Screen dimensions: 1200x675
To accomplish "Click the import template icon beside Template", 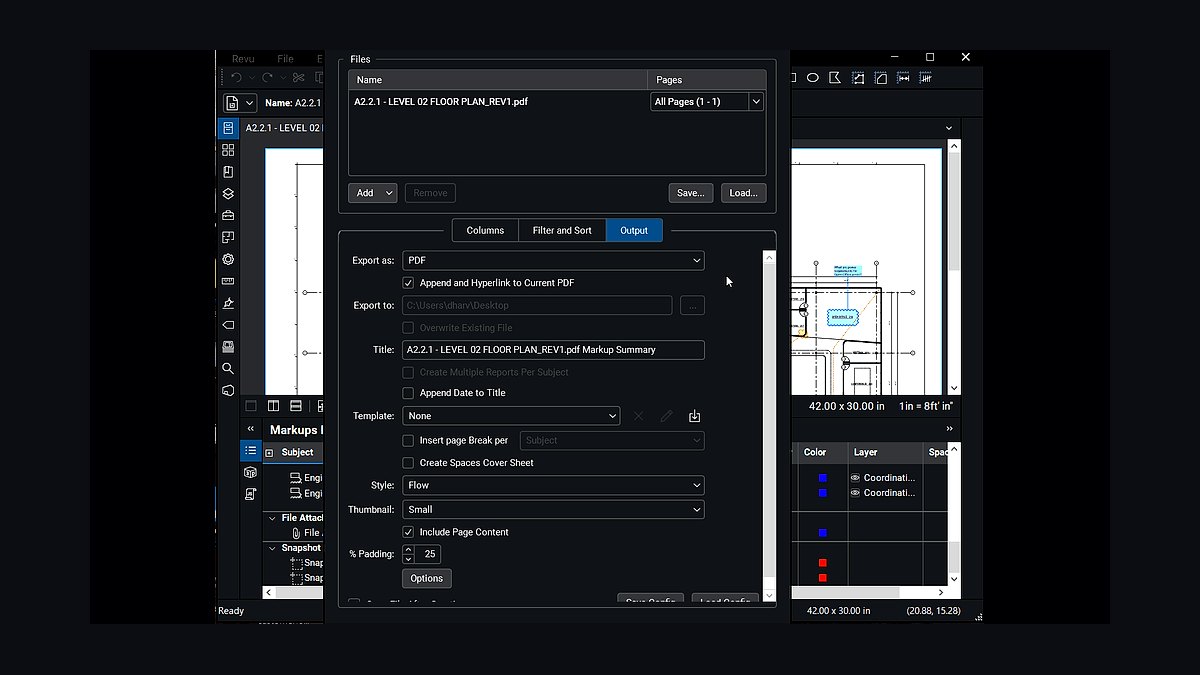I will pos(694,416).
